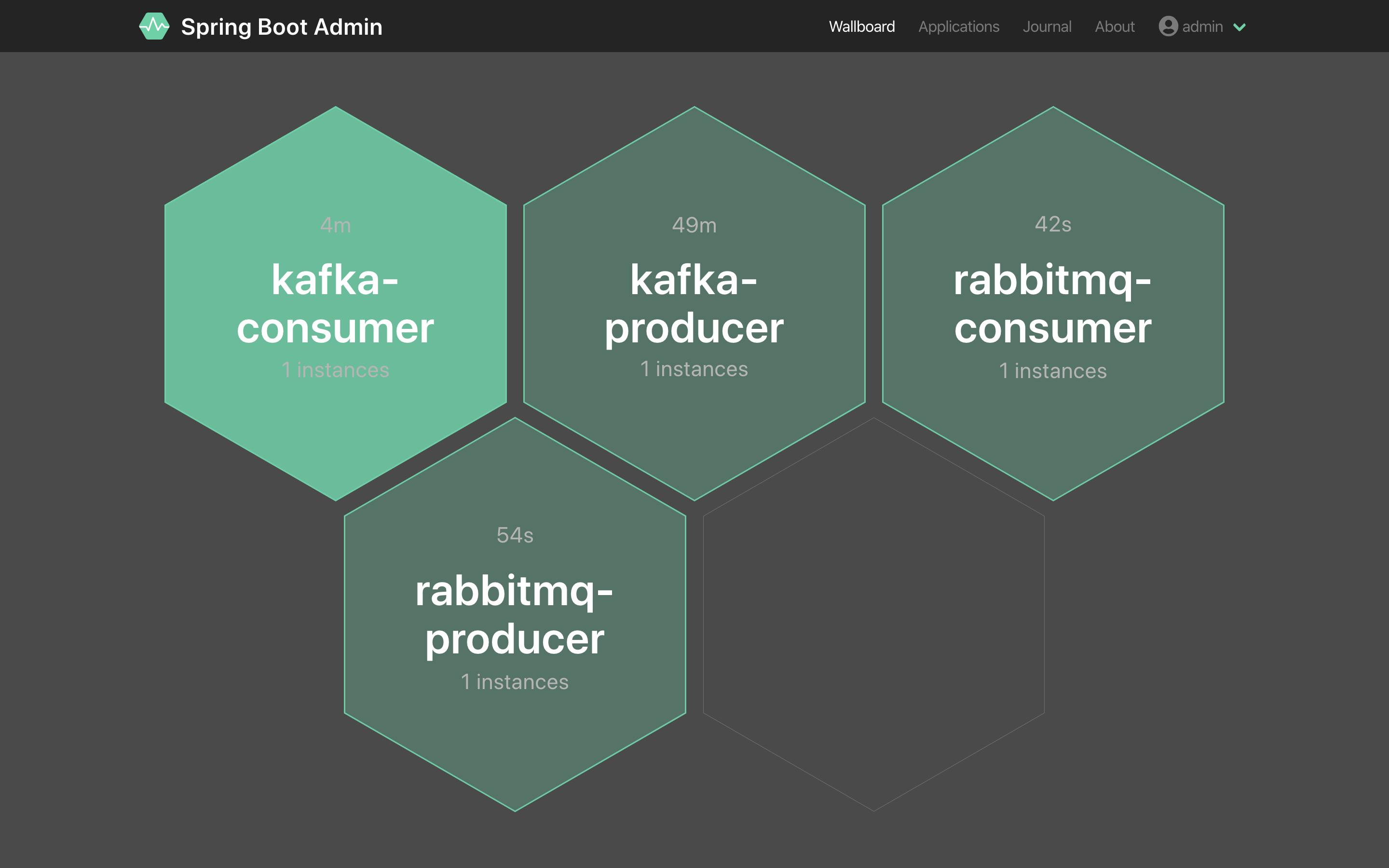Image resolution: width=1389 pixels, height=868 pixels.
Task: Click the 54s uptime on rabbitmq-producer
Action: [515, 535]
